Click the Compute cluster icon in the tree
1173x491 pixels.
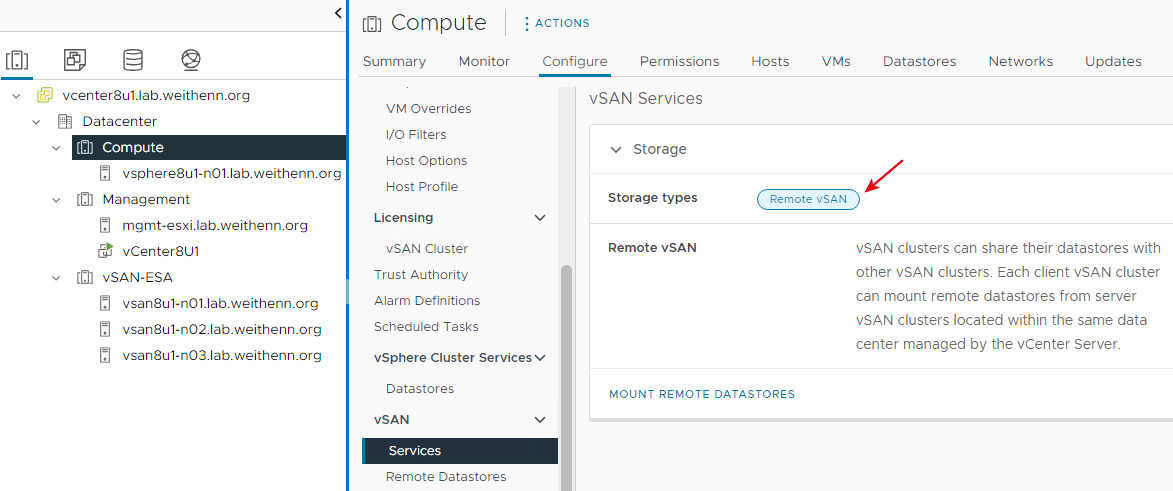pyautogui.click(x=85, y=147)
